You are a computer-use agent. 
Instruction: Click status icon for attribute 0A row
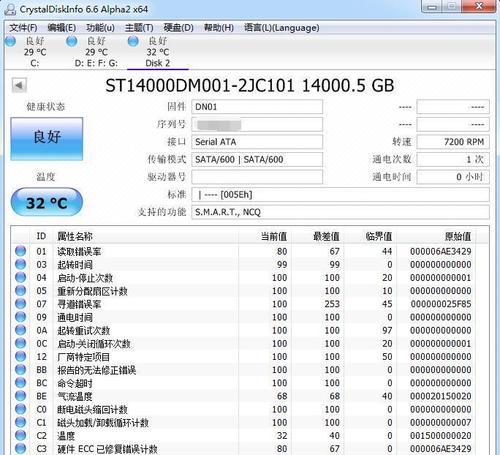(21, 330)
